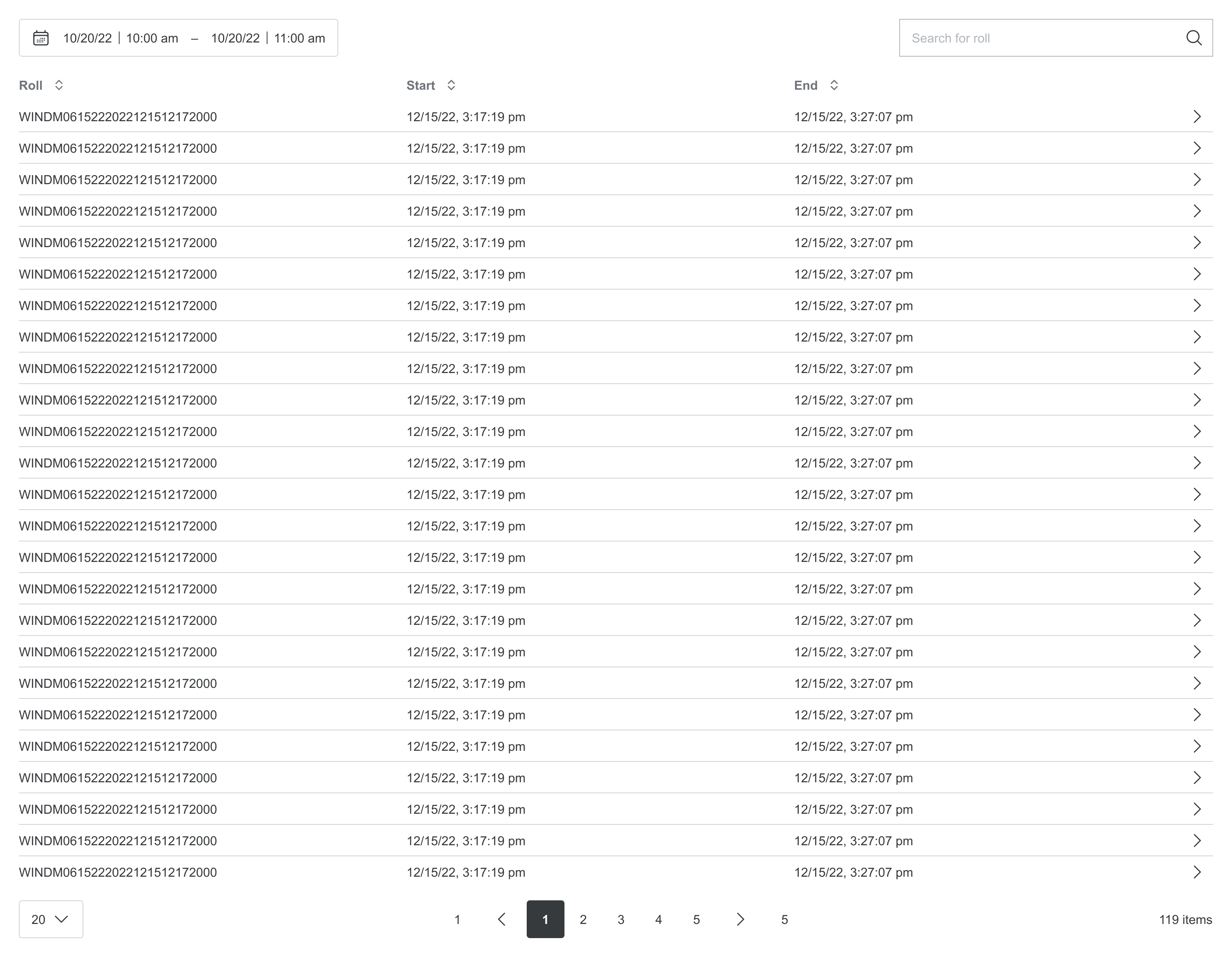
Task: Open start date 10/20/22 picker
Action: (87, 38)
